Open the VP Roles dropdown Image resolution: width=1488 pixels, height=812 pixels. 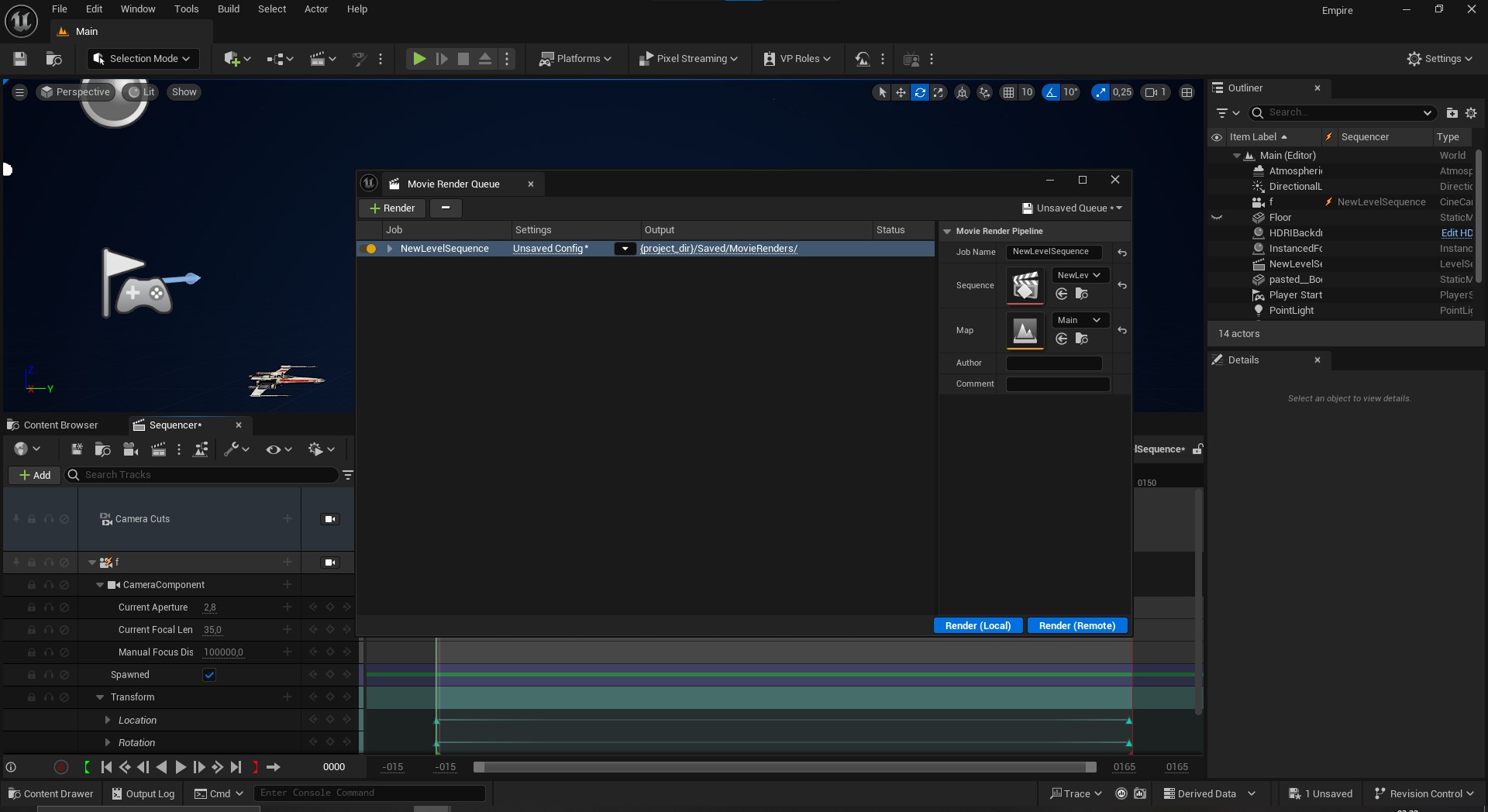click(797, 59)
